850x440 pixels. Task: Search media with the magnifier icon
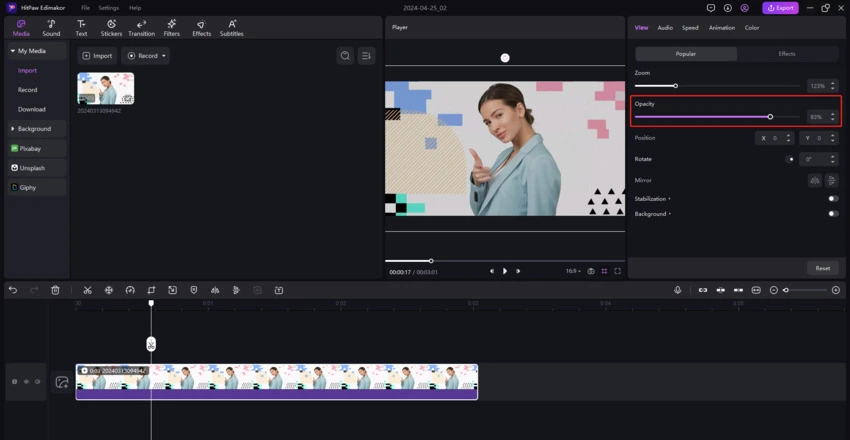[345, 56]
